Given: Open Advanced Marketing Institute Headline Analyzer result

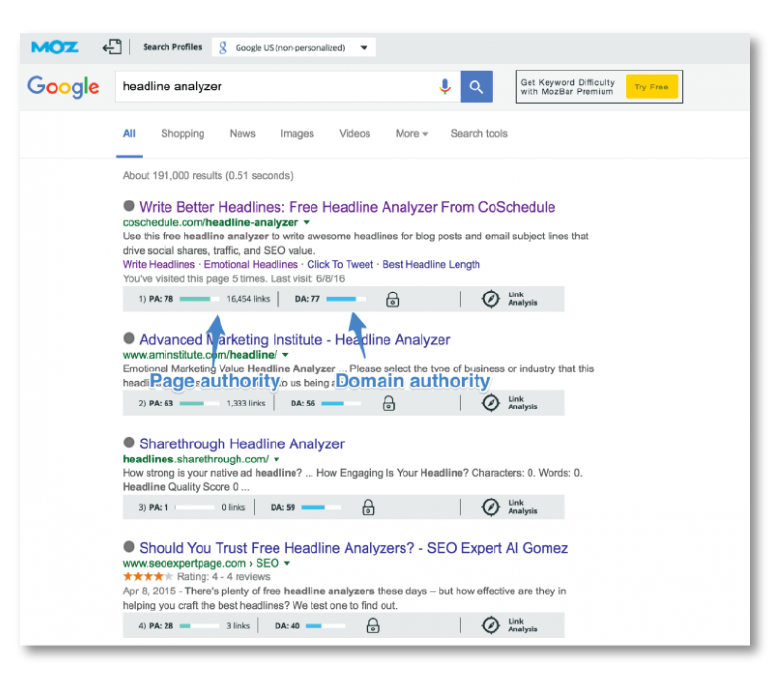Looking at the screenshot, I should coord(295,340).
